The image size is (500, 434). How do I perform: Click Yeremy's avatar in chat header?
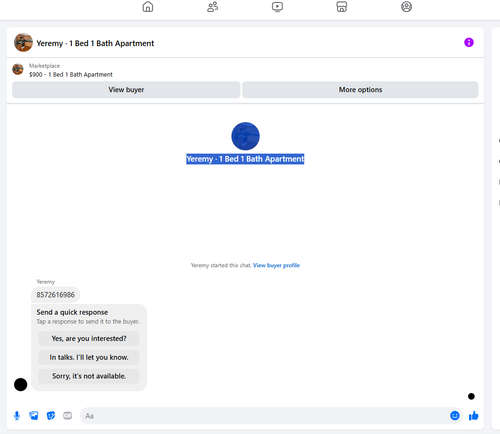pos(23,42)
